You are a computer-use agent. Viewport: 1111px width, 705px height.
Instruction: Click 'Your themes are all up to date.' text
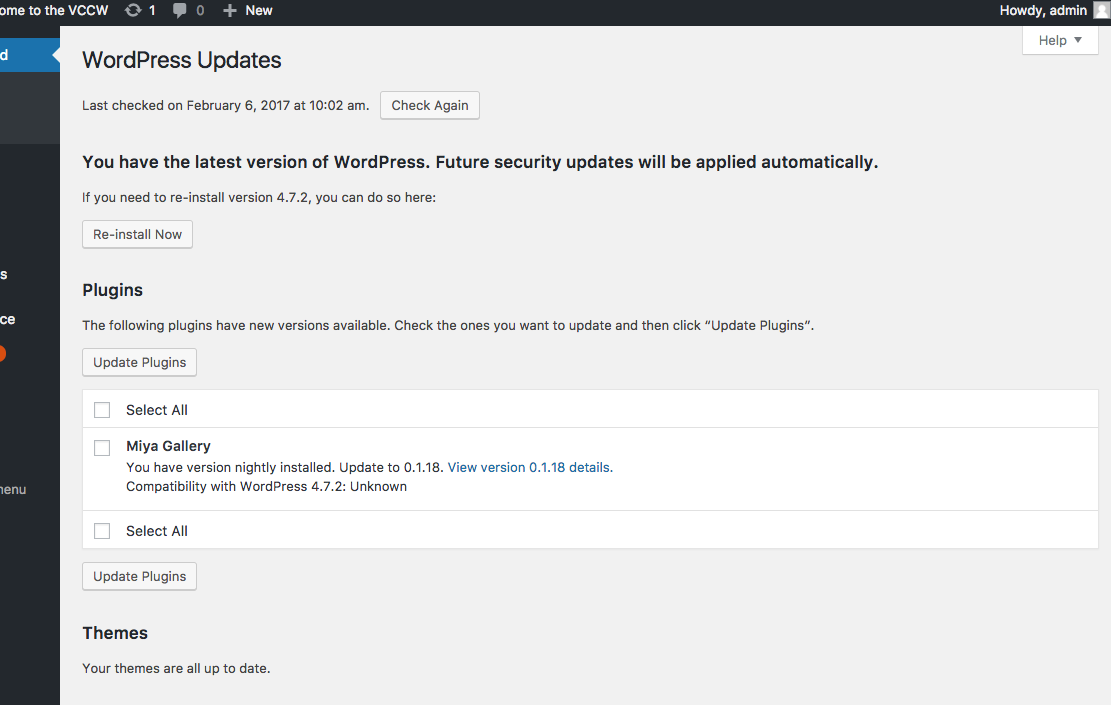[176, 668]
